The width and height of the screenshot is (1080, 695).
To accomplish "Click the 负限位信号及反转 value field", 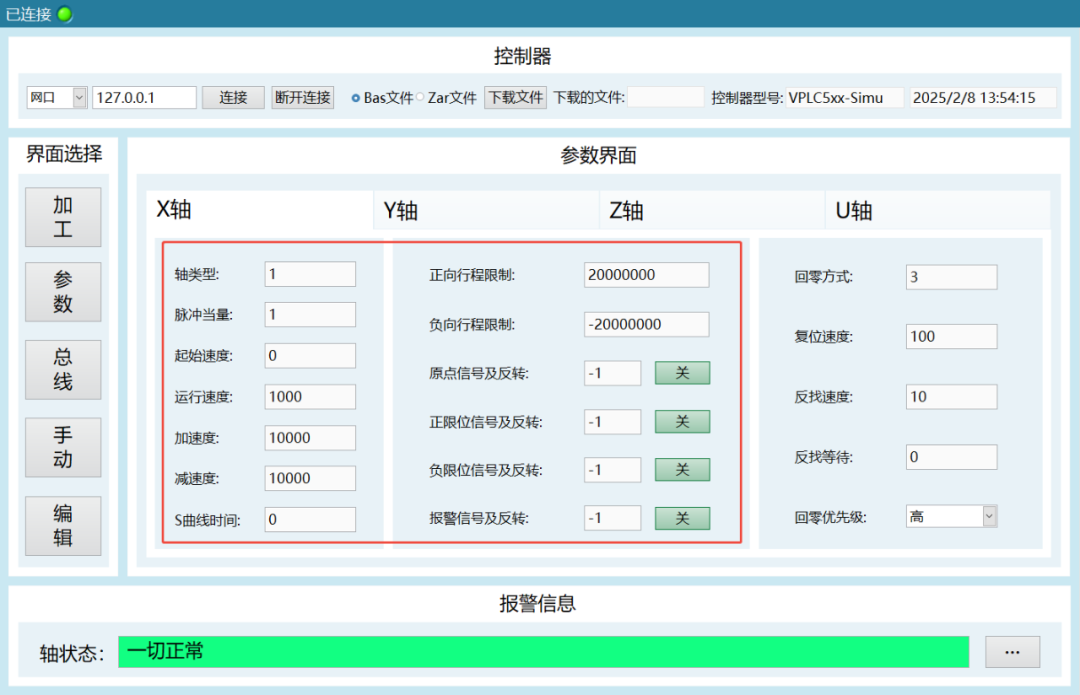I will 612,470.
